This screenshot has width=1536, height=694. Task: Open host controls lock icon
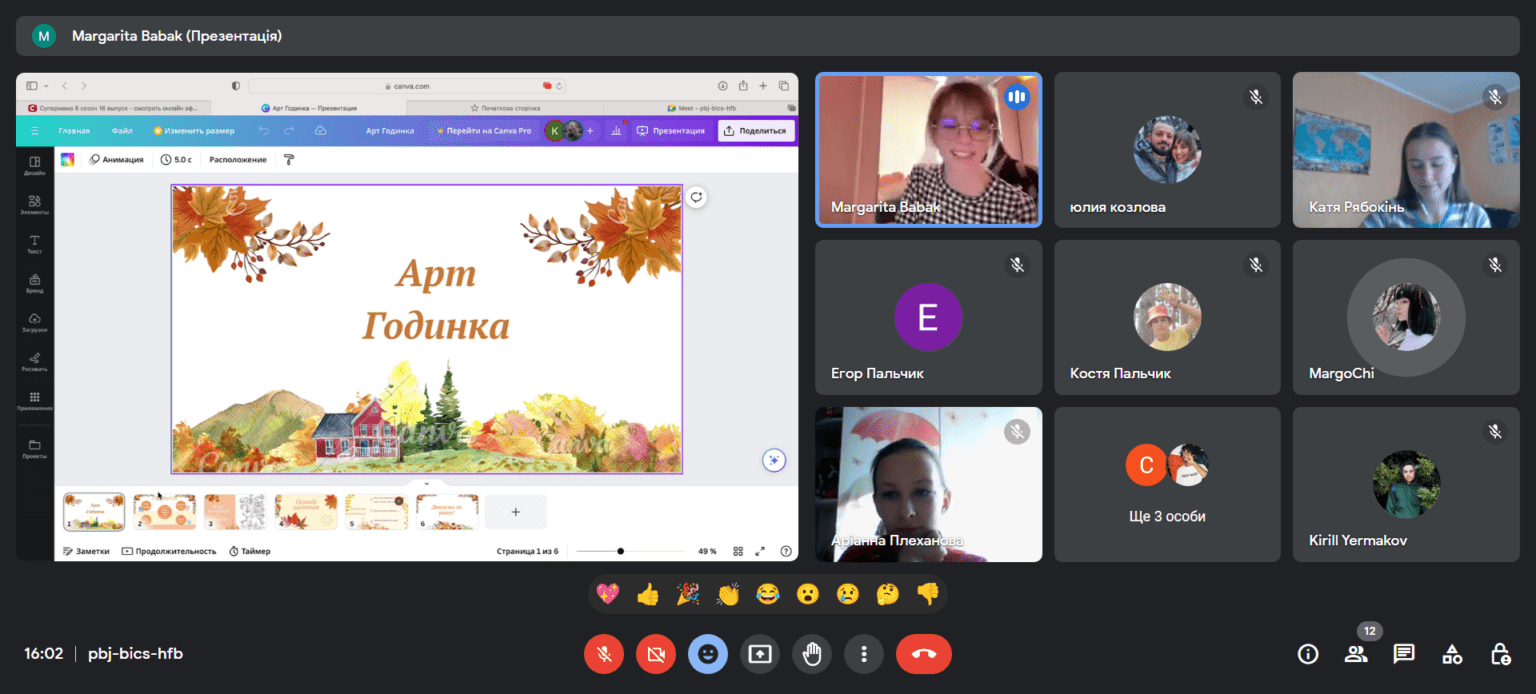click(x=1500, y=654)
